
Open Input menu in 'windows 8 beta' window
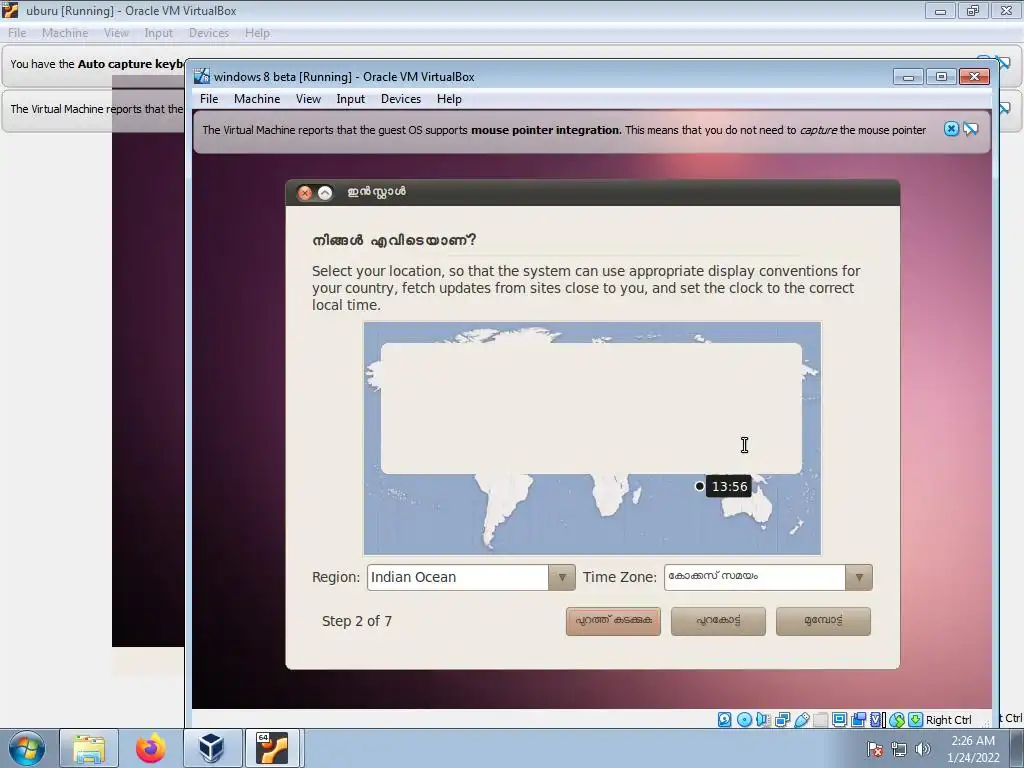click(351, 99)
